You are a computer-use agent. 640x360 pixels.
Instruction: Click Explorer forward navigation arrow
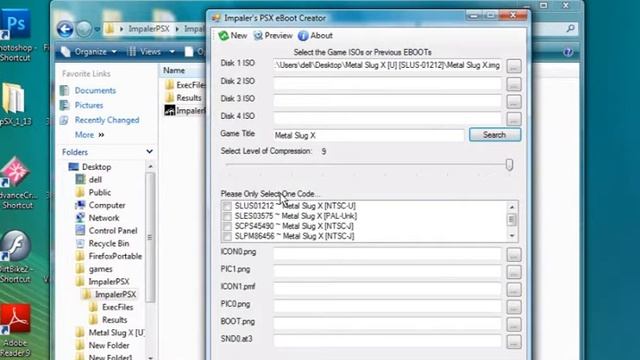pos(84,29)
